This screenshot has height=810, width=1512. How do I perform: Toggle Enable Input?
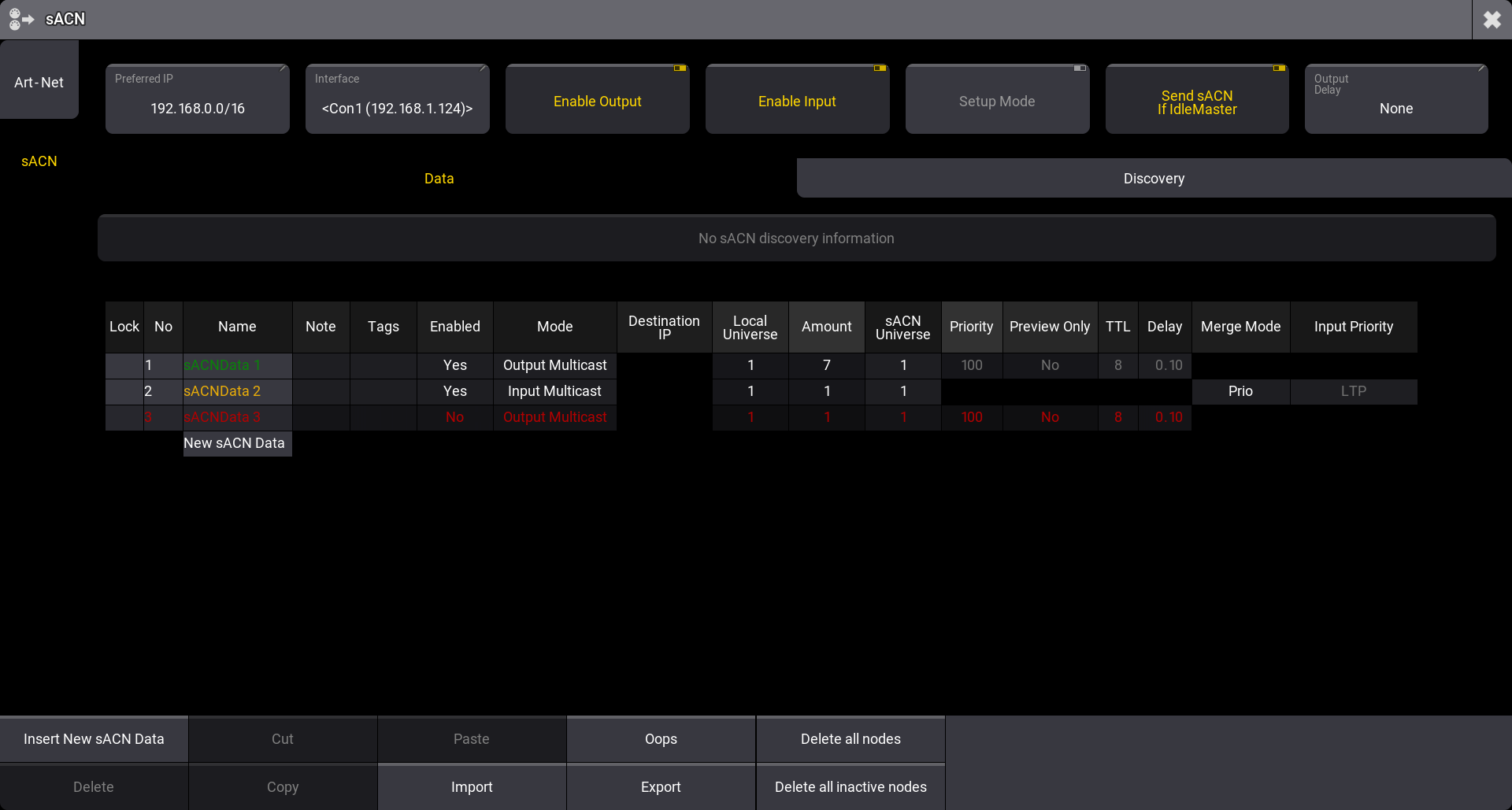(797, 100)
